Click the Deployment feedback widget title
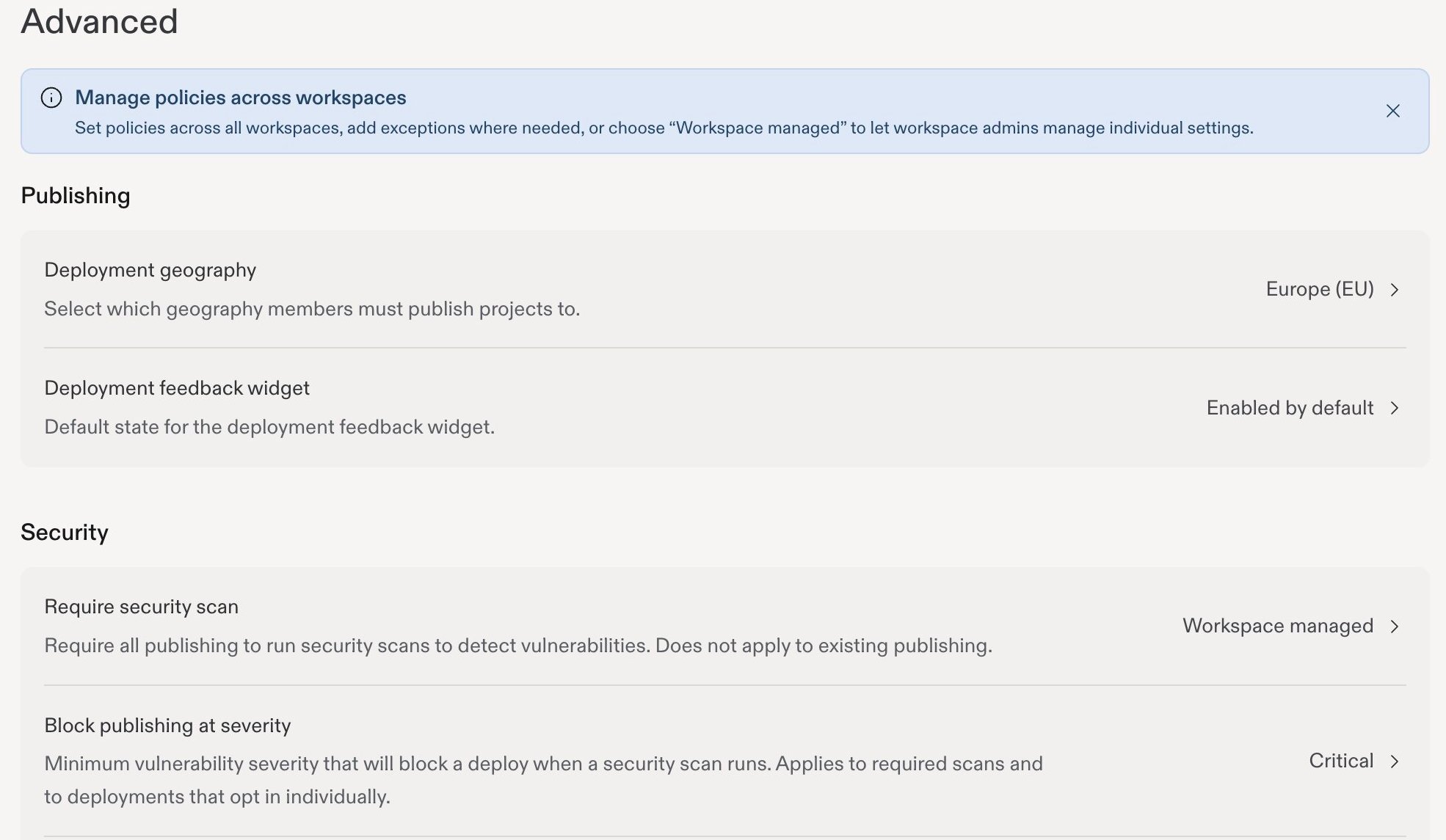The height and width of the screenshot is (840, 1446). click(177, 388)
